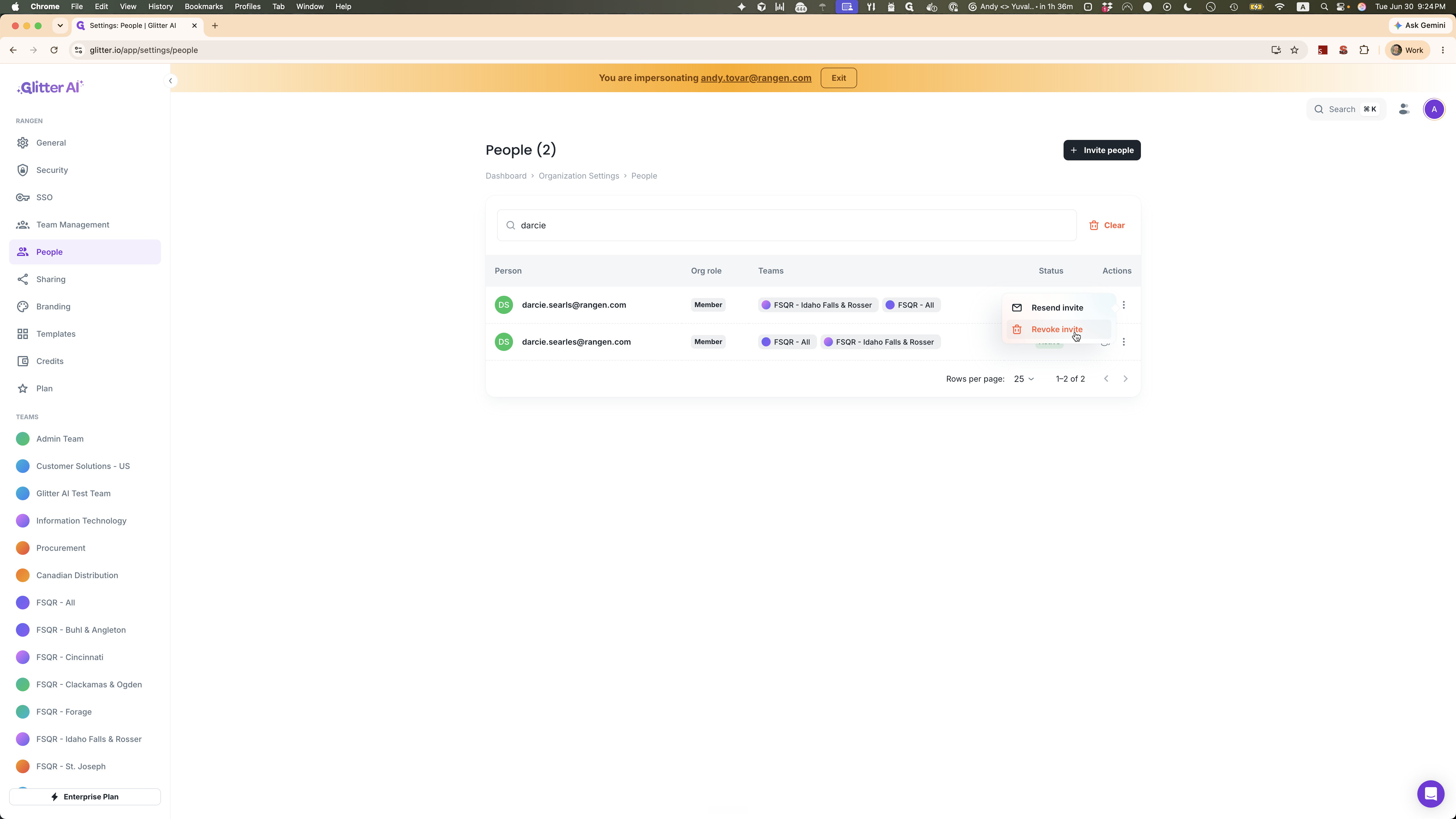The image size is (1456, 819).
Task: Open Chrome Bookmarks menu
Action: (204, 7)
